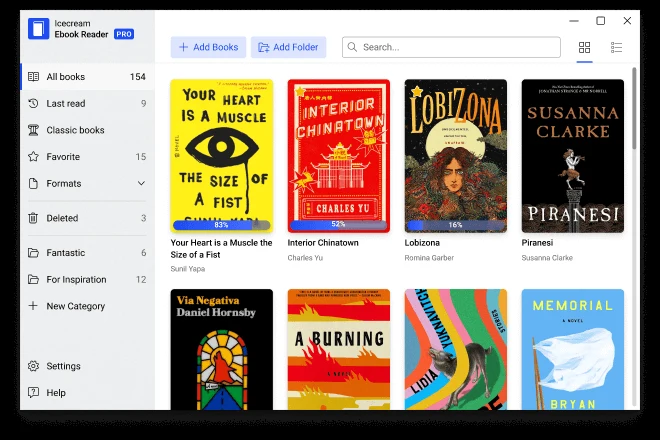Open Last read list
The image size is (660, 440).
pos(88,103)
